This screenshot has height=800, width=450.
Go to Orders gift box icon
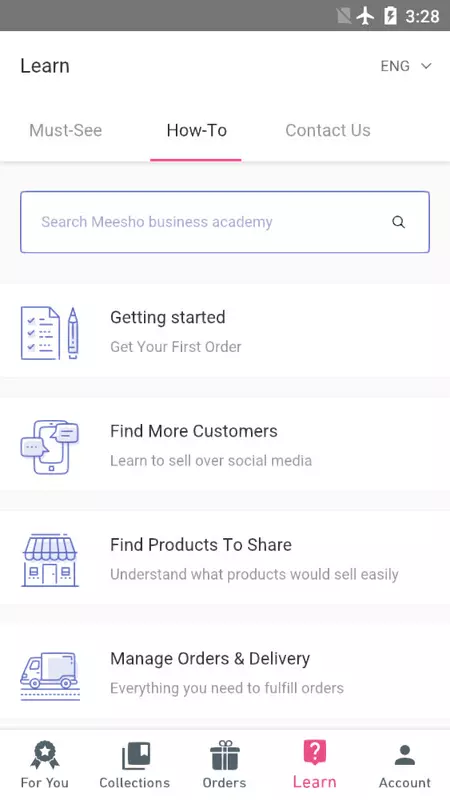[224, 755]
